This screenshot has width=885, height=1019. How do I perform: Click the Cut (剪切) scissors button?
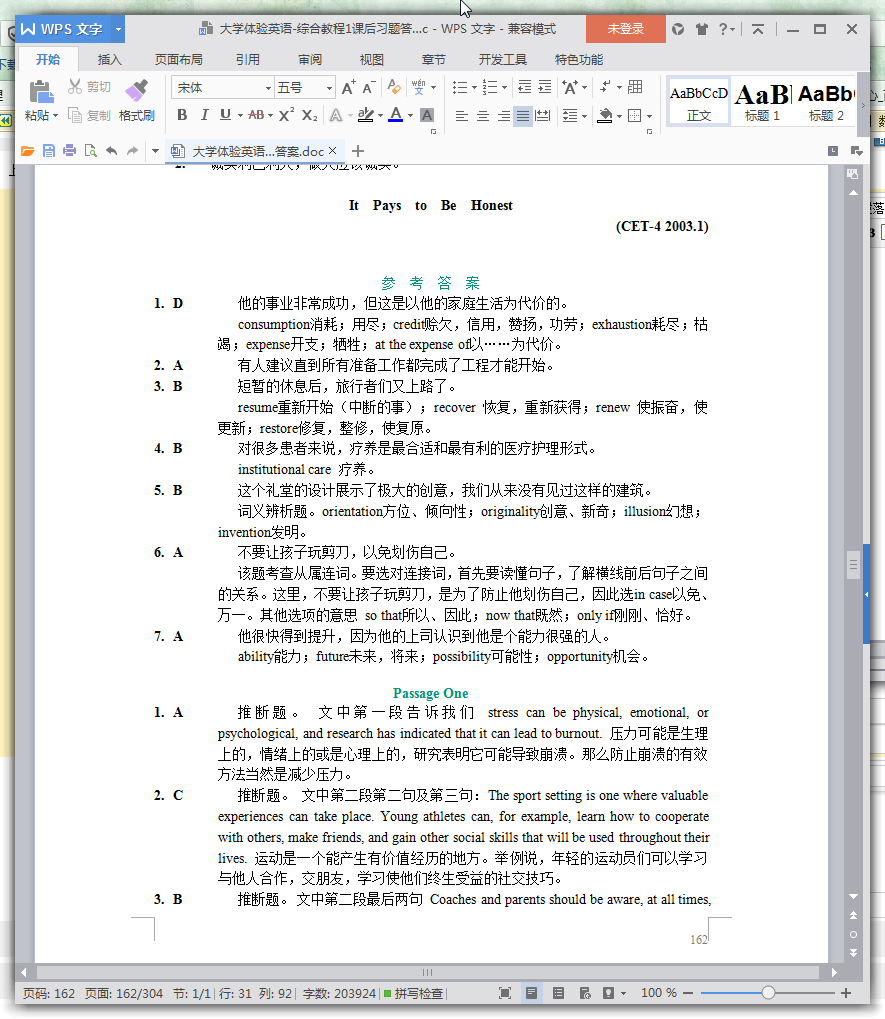90,86
